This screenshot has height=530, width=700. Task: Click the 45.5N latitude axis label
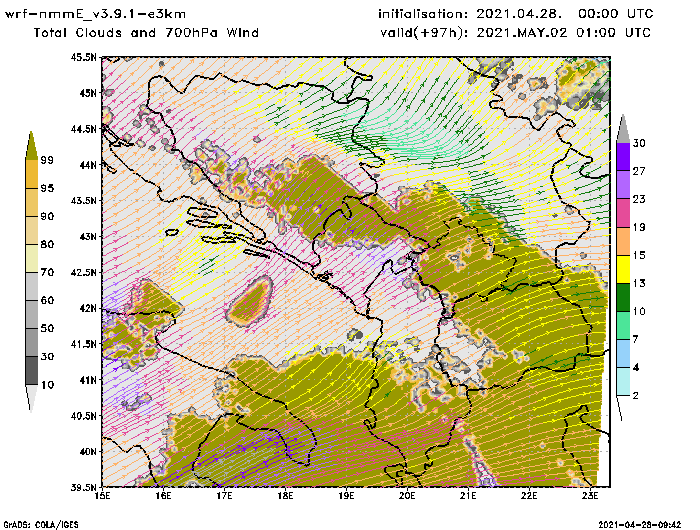pyautogui.click(x=83, y=57)
